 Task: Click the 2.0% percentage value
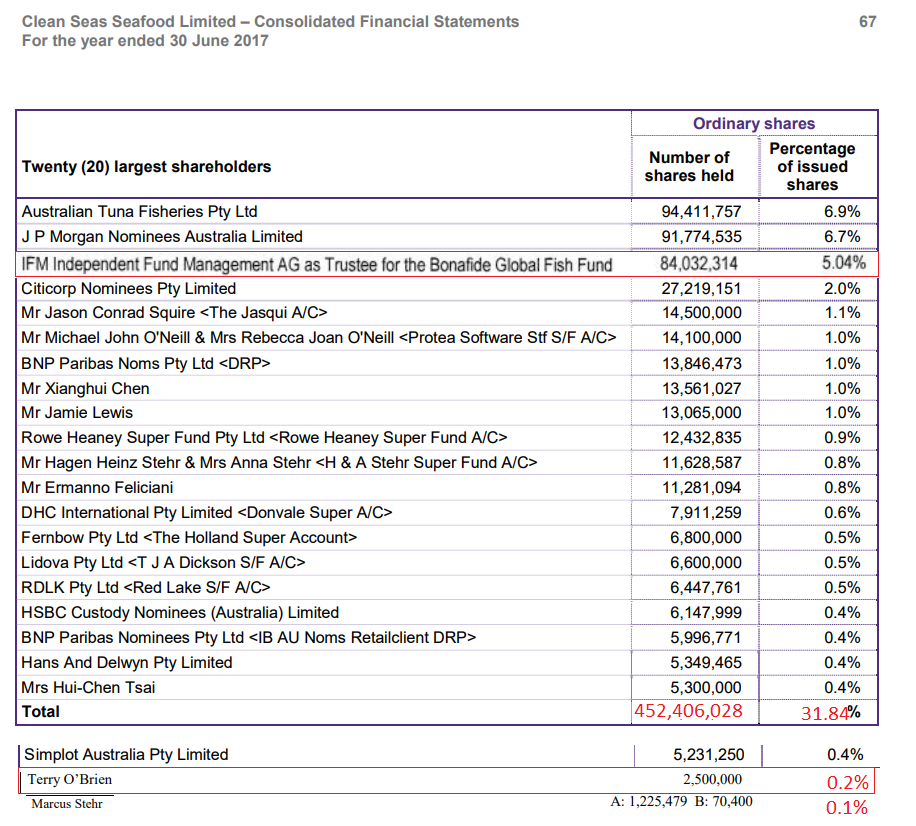click(x=842, y=289)
